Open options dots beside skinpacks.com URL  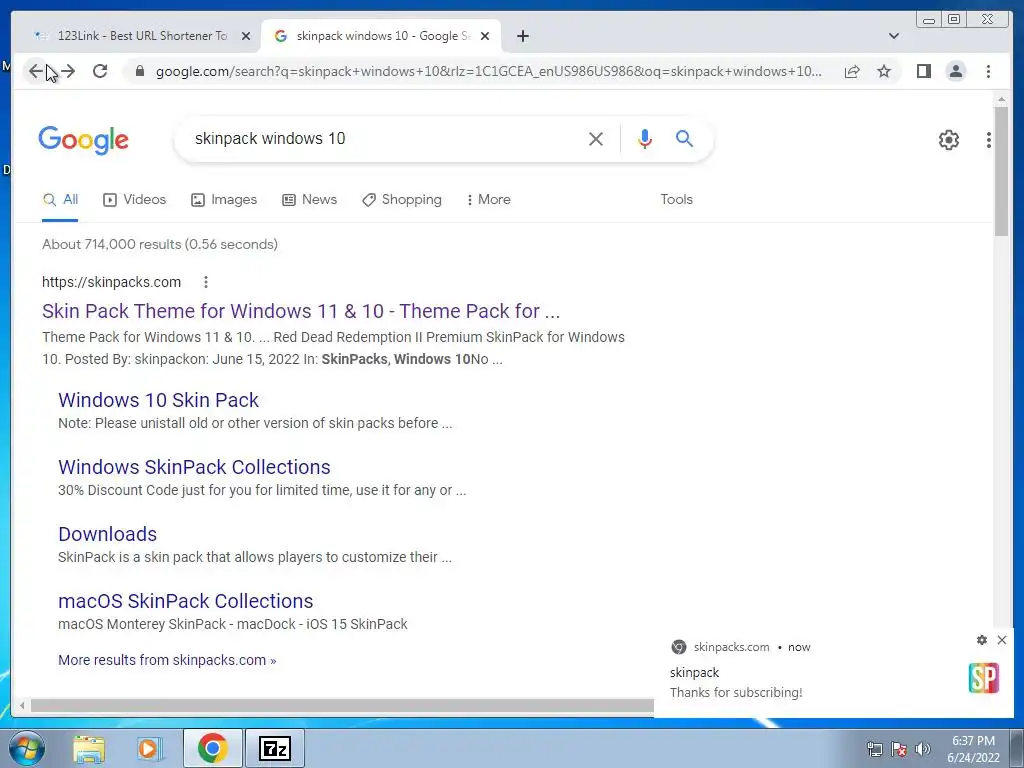click(x=206, y=282)
